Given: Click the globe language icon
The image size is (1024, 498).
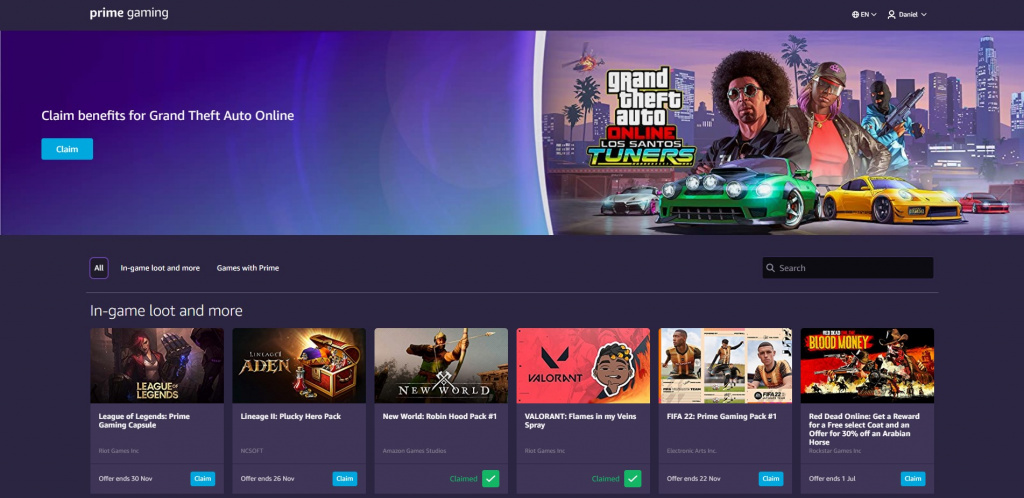Looking at the screenshot, I should point(856,14).
